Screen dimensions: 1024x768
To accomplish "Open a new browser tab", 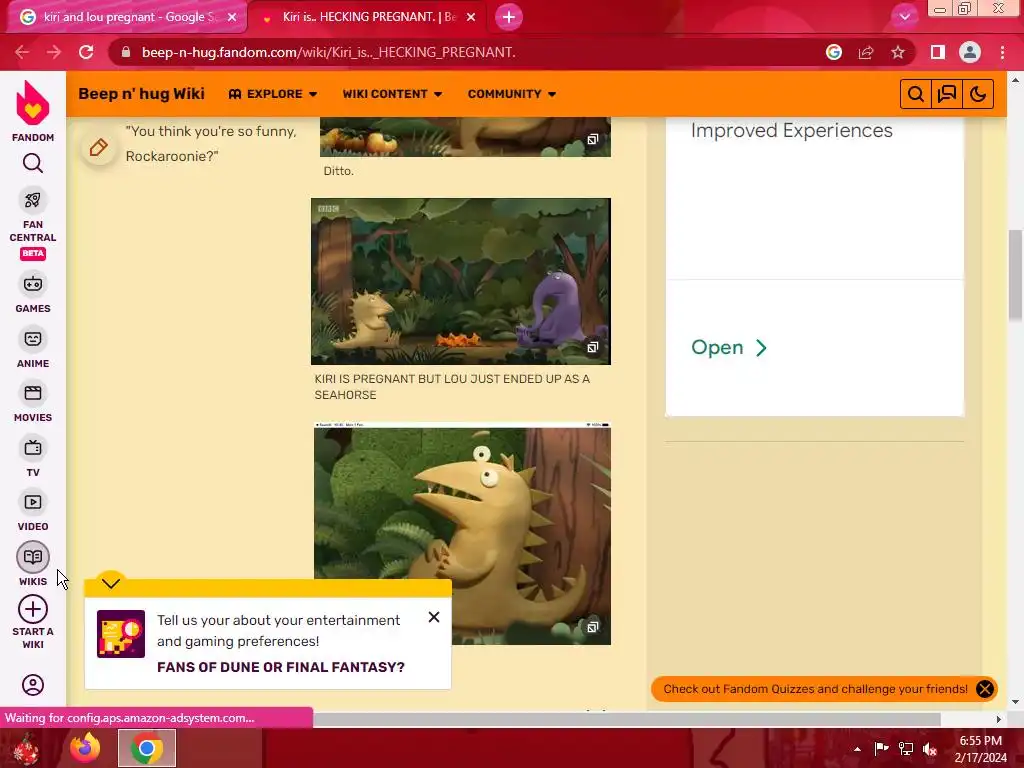I will [509, 17].
